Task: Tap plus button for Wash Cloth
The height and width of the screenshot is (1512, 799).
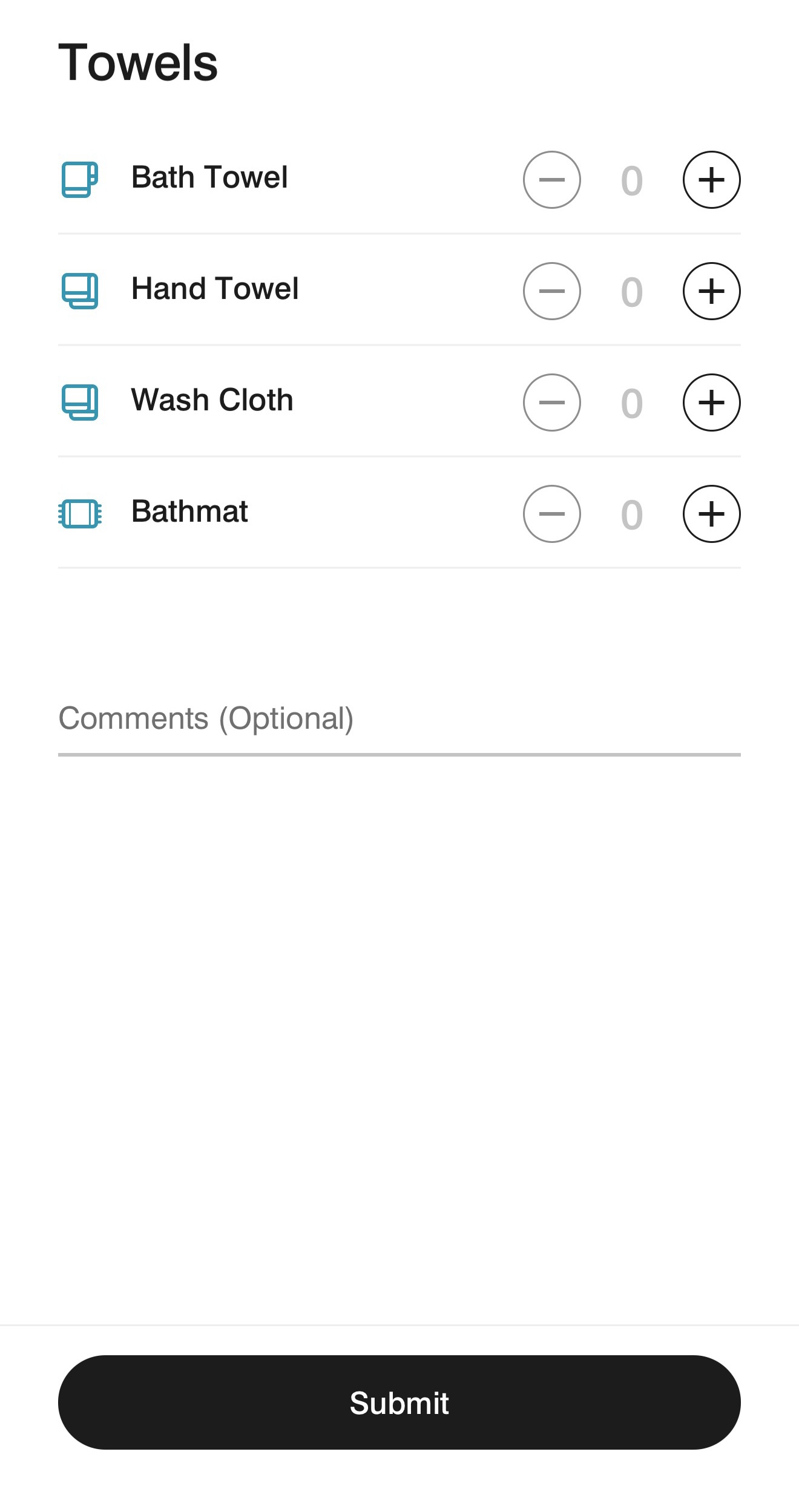Action: click(711, 403)
